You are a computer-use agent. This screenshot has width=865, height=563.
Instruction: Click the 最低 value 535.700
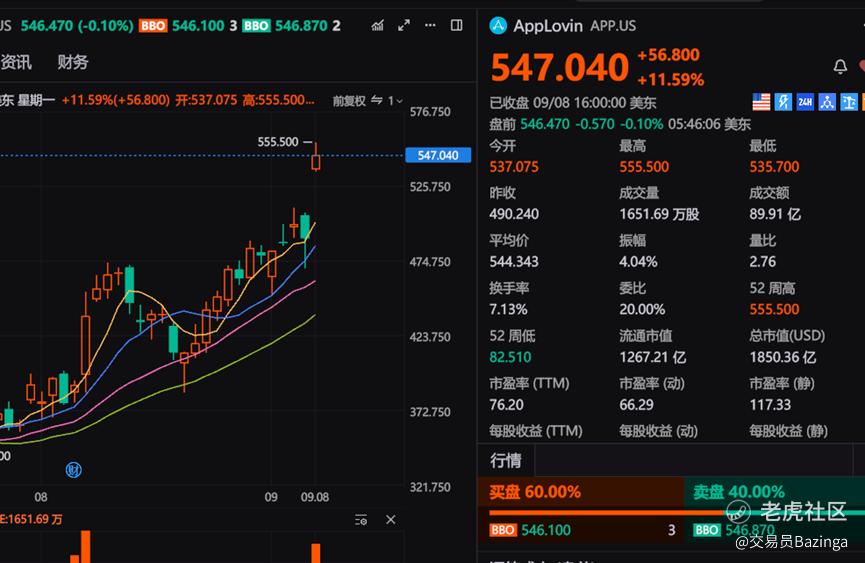coord(774,167)
